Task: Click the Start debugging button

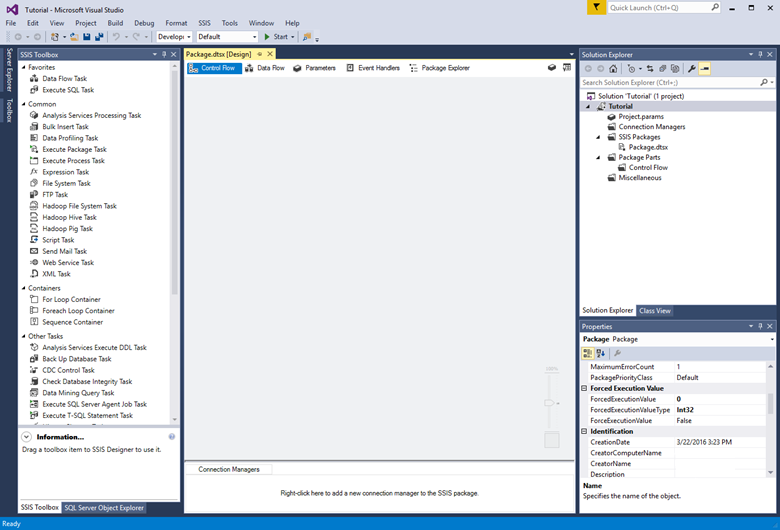Action: (x=277, y=37)
